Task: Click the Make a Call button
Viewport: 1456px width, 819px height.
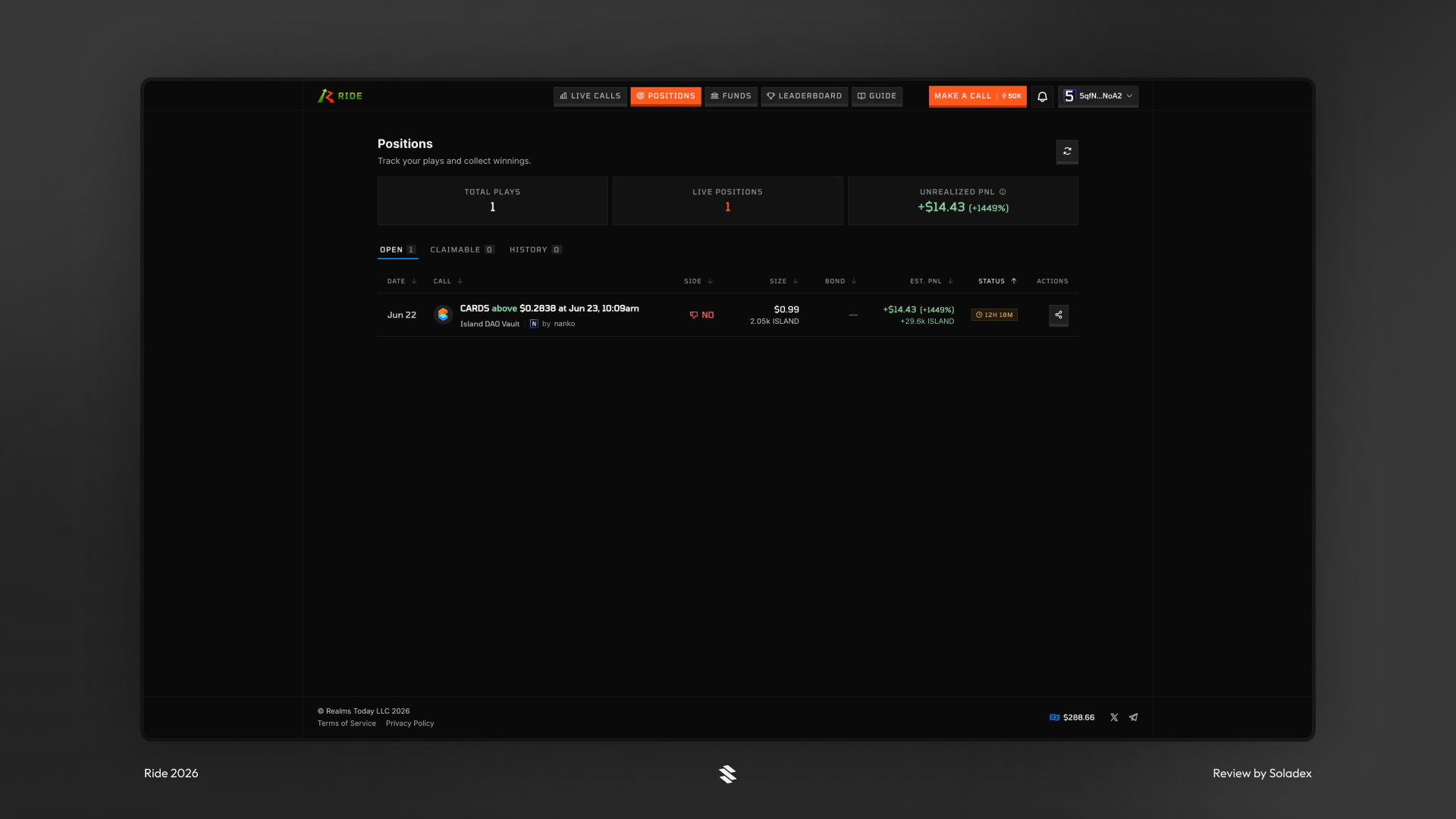Action: pyautogui.click(x=977, y=96)
